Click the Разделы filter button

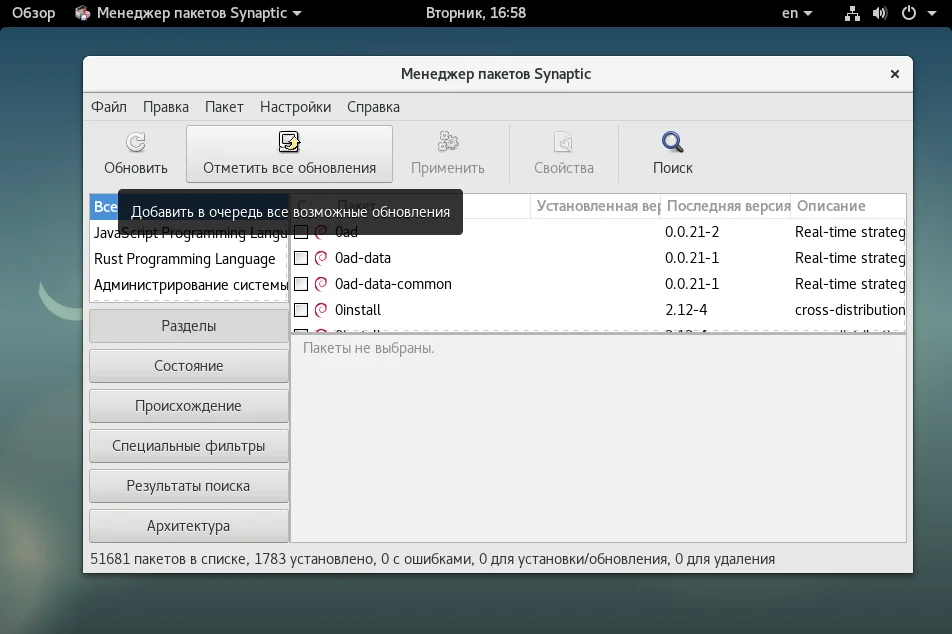pyautogui.click(x=189, y=326)
